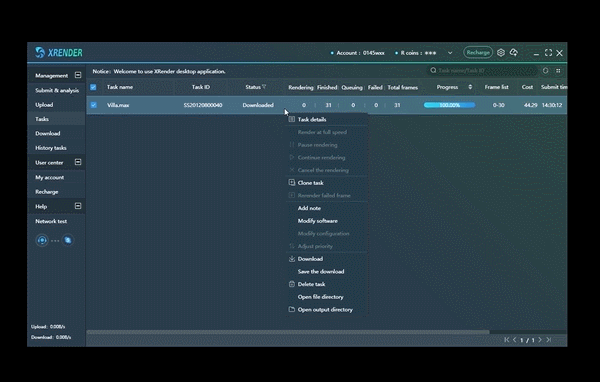Click the Open output directory folder icon

pos(292,309)
